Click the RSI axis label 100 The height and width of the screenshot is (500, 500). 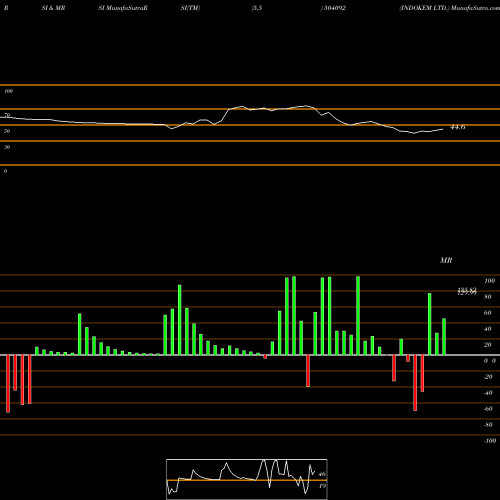[x=8, y=91]
